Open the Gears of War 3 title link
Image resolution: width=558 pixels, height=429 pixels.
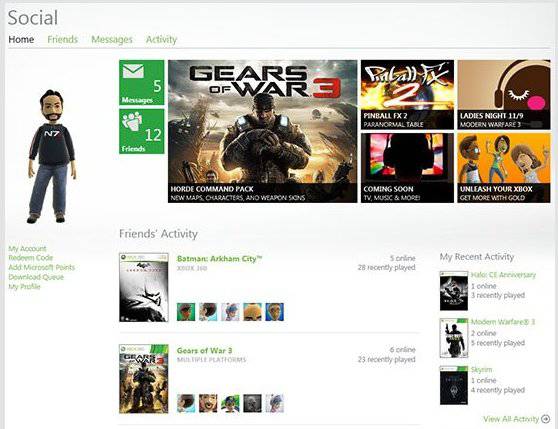(x=204, y=350)
